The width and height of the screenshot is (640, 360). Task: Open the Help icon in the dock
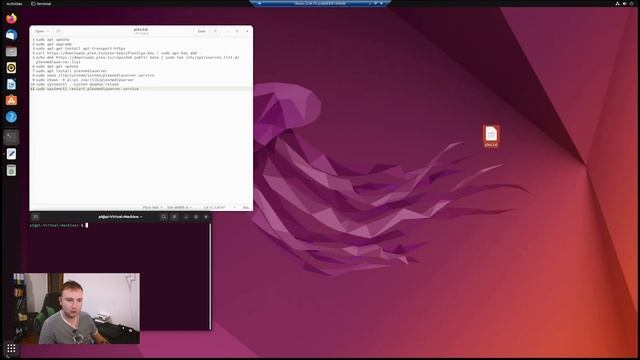pos(11,117)
